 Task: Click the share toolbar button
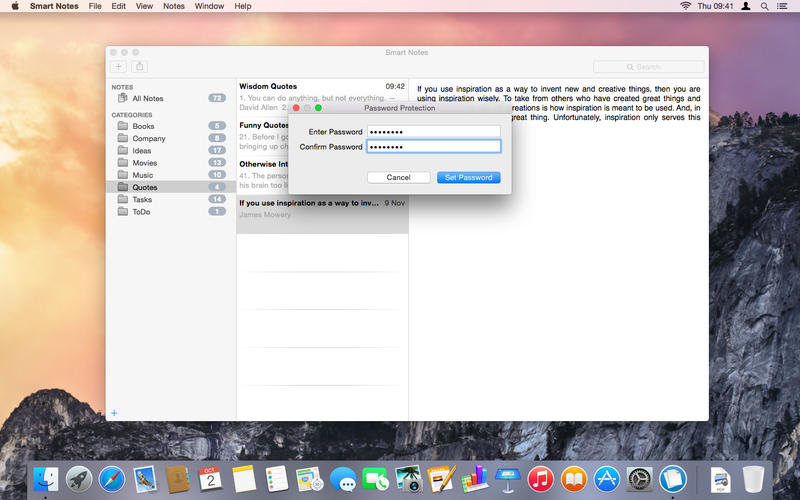[139, 66]
